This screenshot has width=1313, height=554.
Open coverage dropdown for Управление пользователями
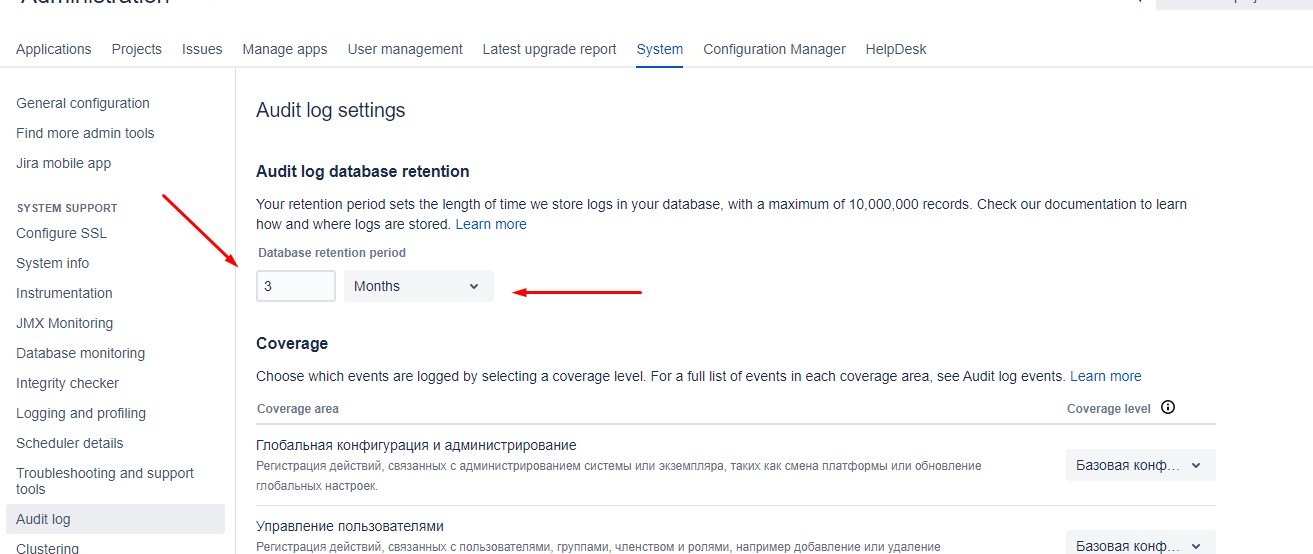(x=1141, y=543)
